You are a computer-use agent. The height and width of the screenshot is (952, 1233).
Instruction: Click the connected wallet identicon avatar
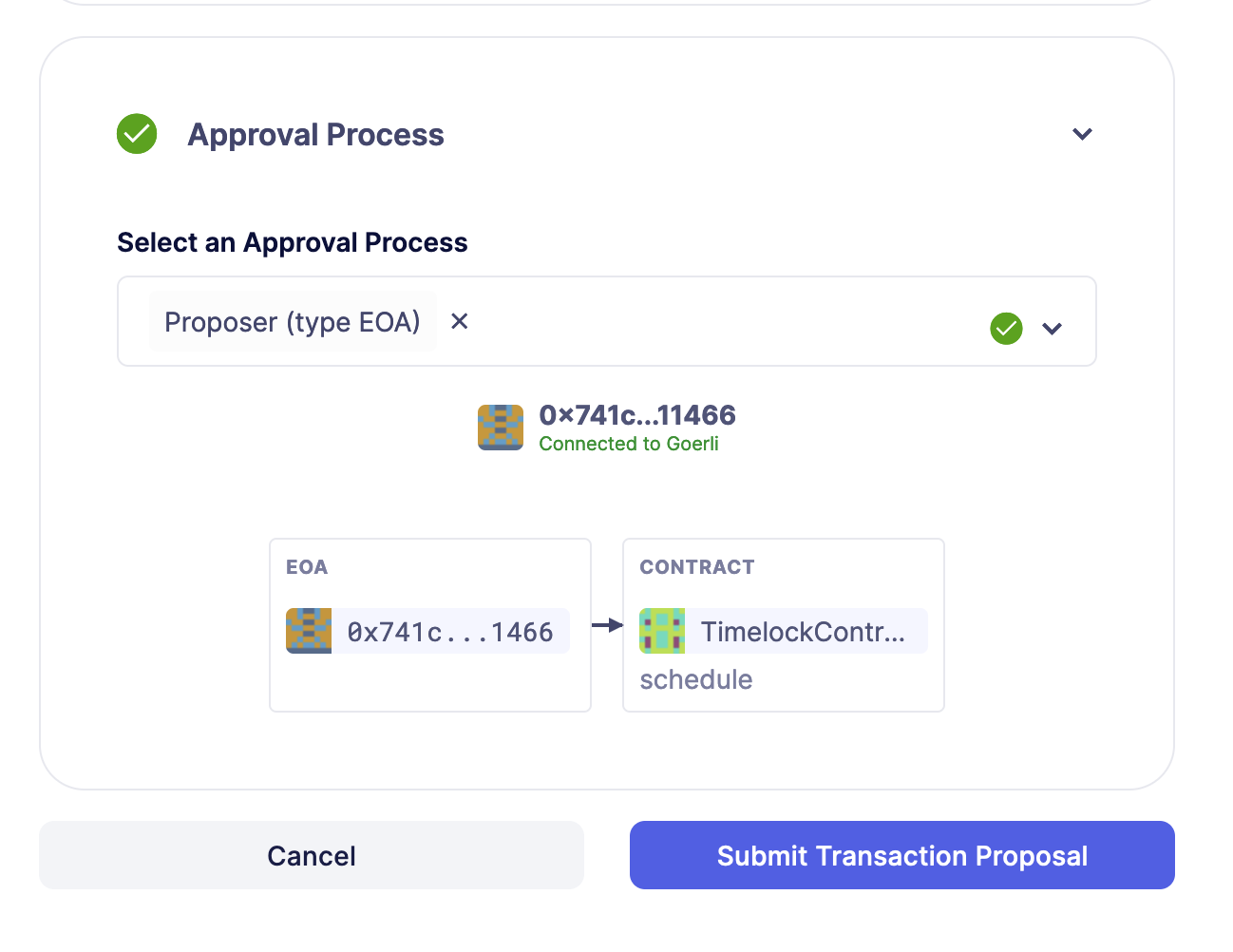tap(500, 428)
